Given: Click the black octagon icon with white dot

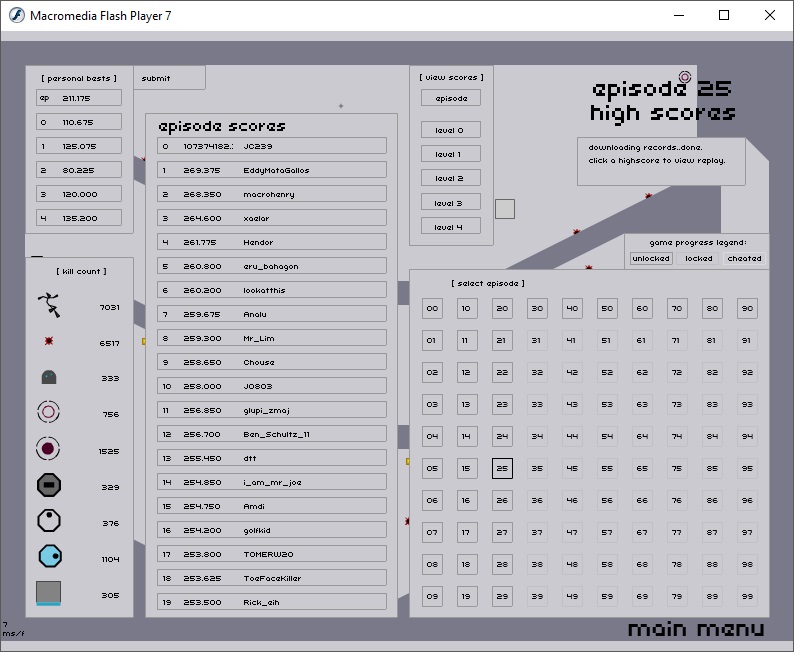Looking at the screenshot, I should [x=49, y=521].
